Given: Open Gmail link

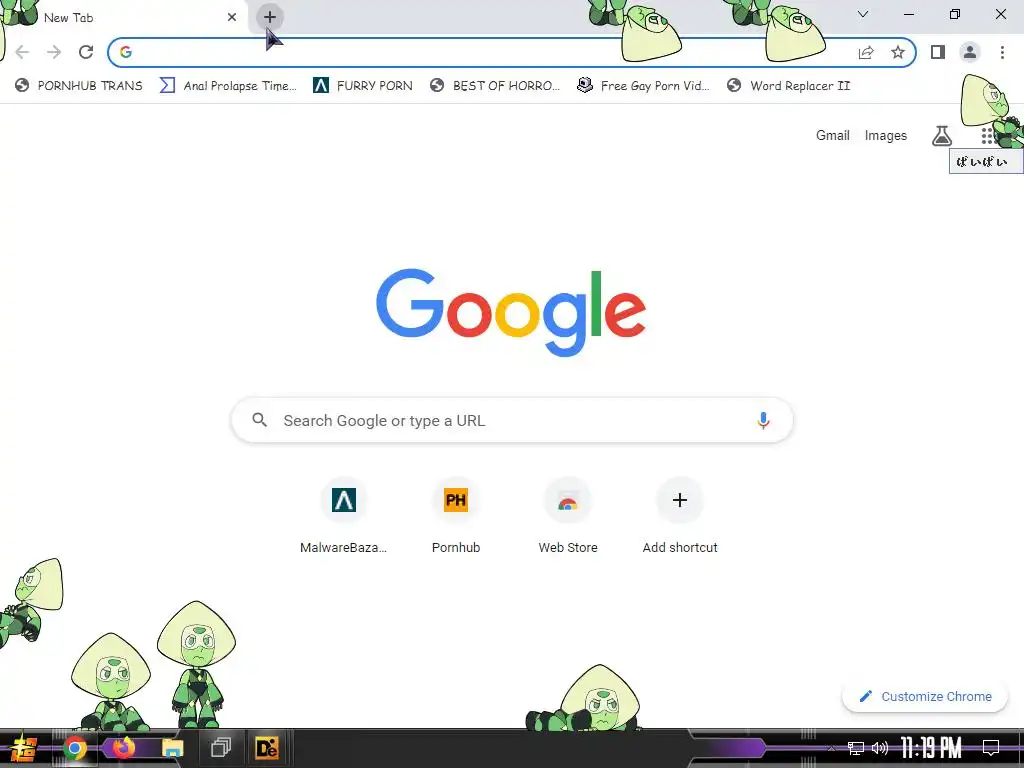Looking at the screenshot, I should (833, 135).
